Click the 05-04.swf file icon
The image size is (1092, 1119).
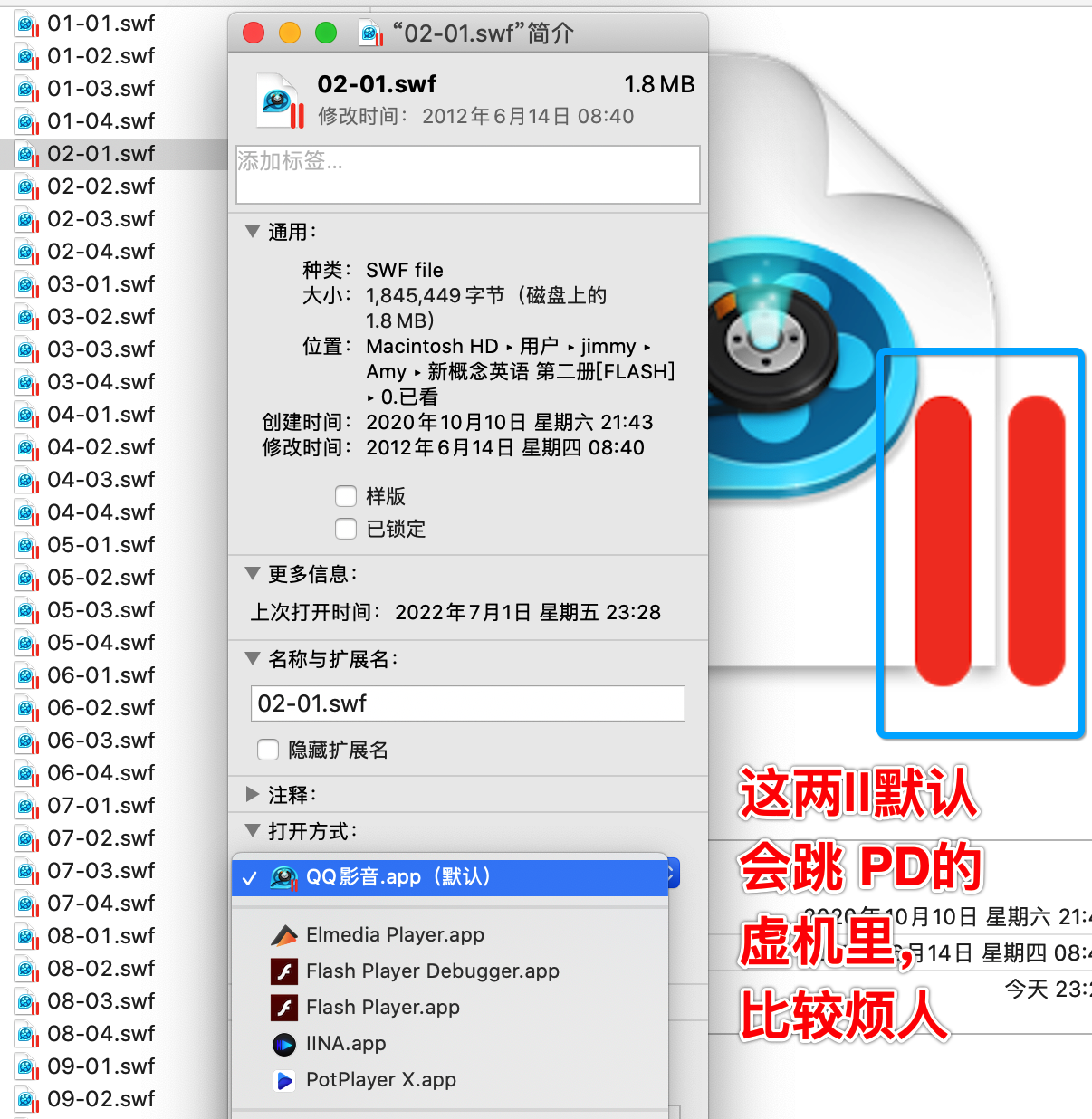28,644
